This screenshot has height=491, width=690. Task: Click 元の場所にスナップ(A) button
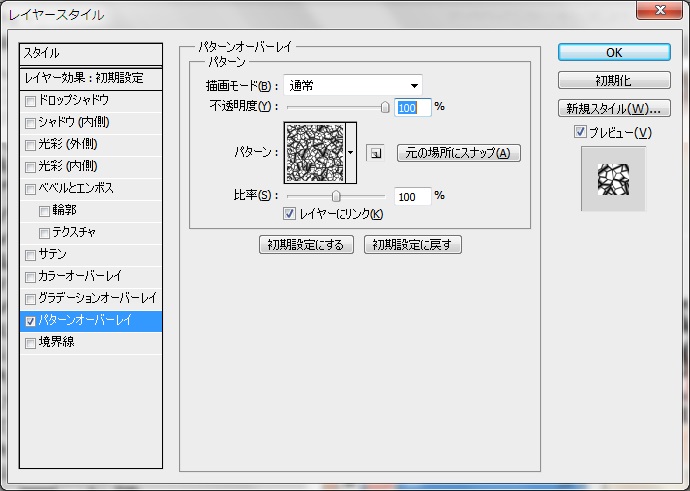tap(459, 153)
